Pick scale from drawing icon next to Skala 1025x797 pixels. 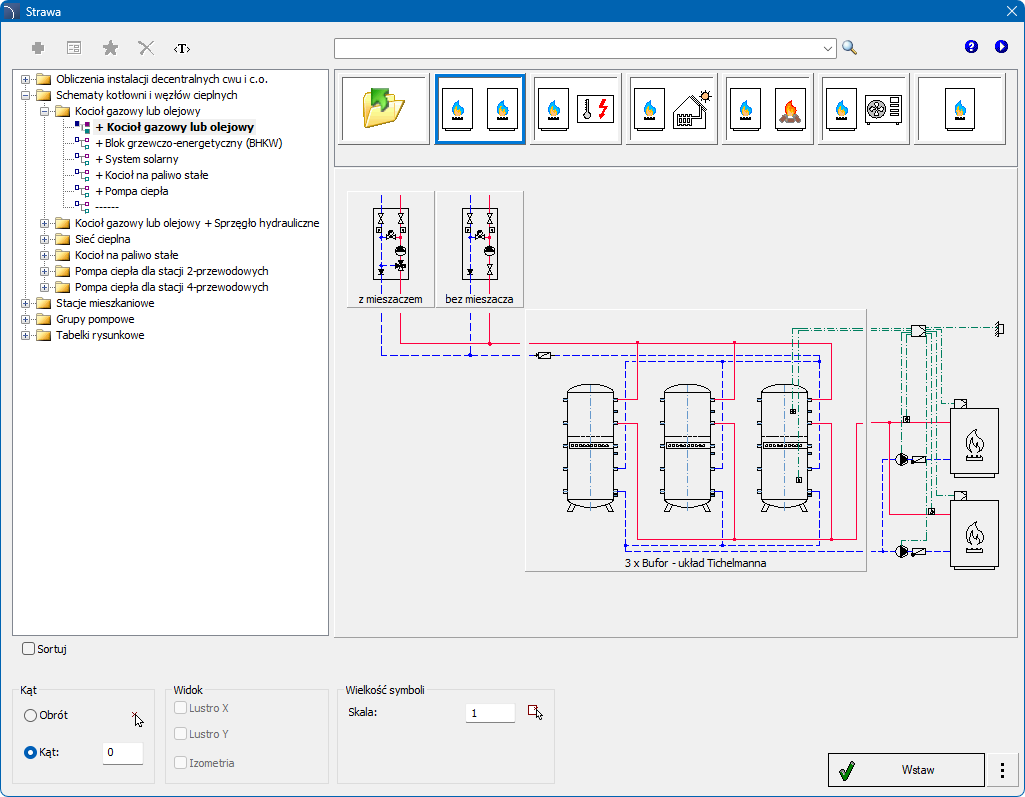click(x=537, y=713)
